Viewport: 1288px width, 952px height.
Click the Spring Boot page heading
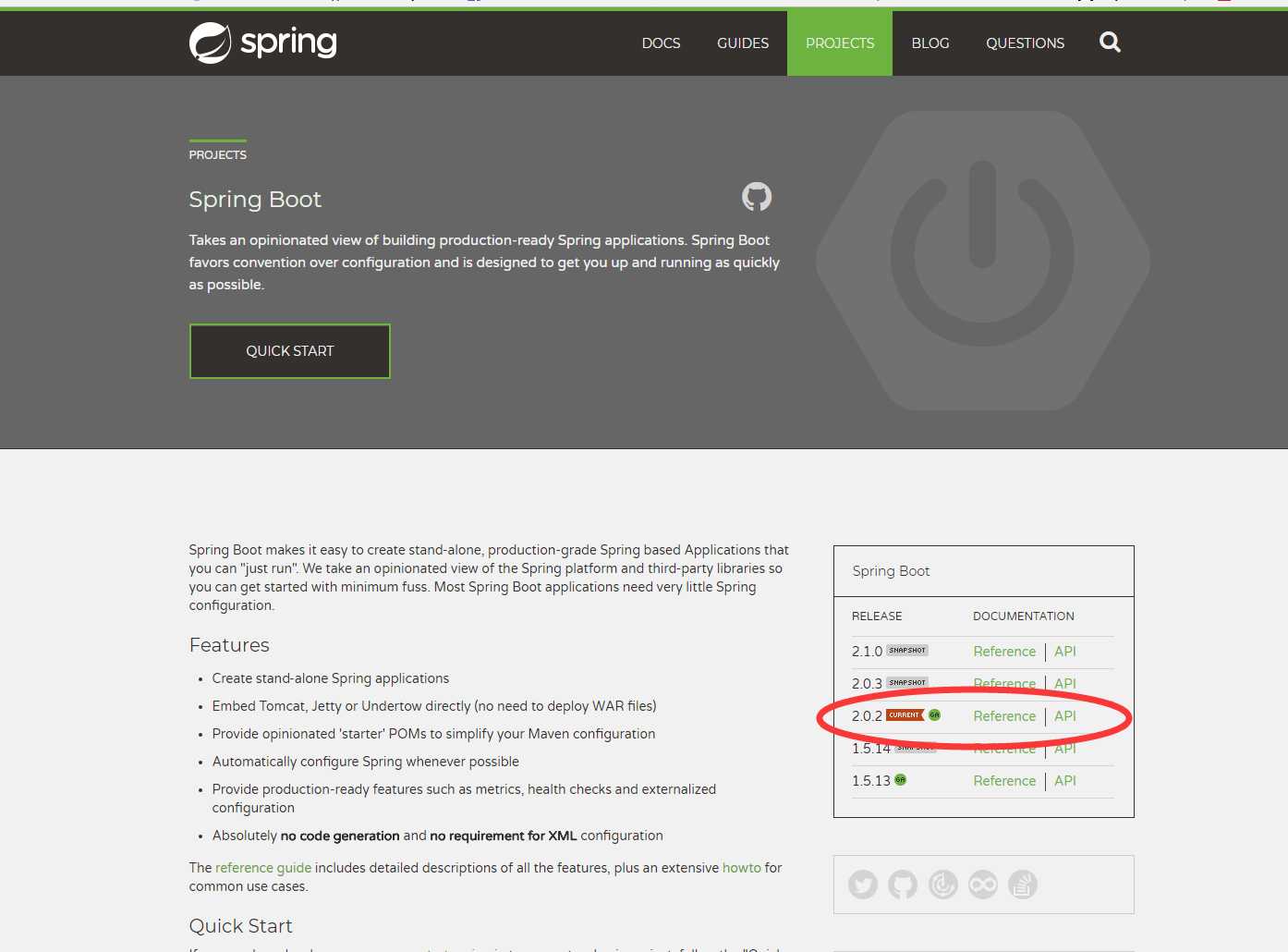click(x=255, y=200)
